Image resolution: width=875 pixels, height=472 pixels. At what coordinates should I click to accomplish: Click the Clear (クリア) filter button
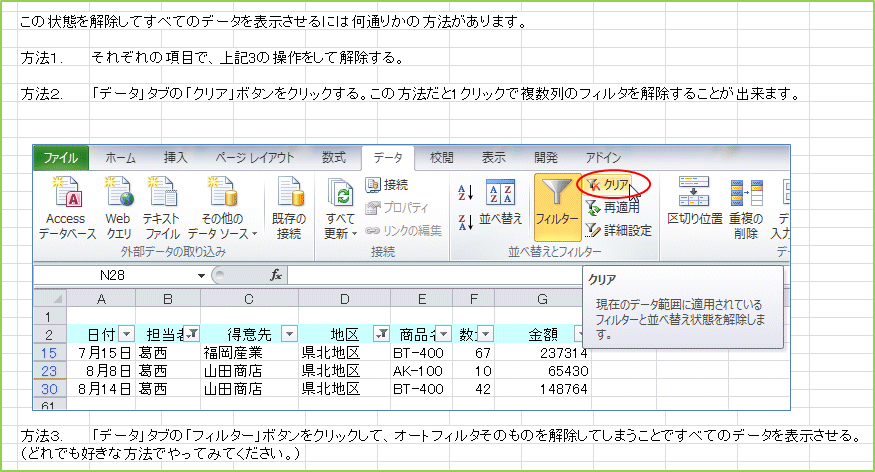coord(608,185)
